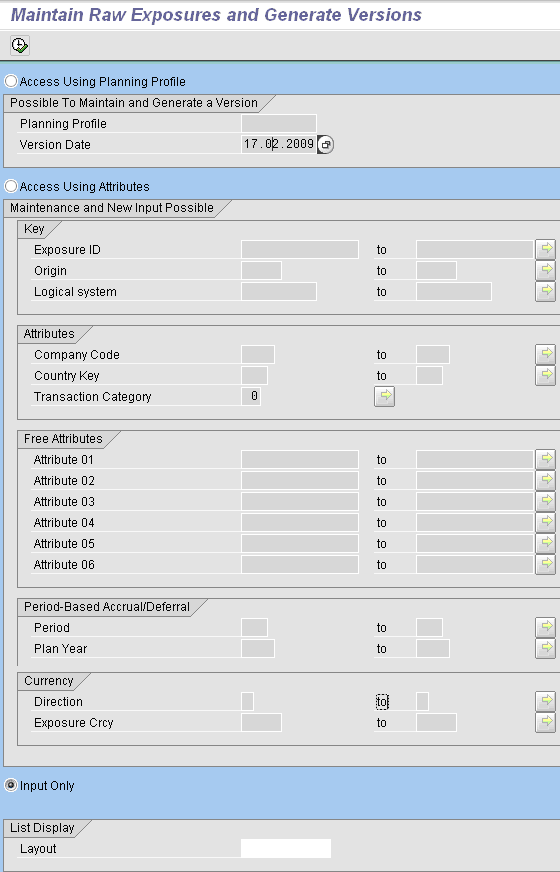Click the Execute clock icon in toolbar

pyautogui.click(x=19, y=45)
